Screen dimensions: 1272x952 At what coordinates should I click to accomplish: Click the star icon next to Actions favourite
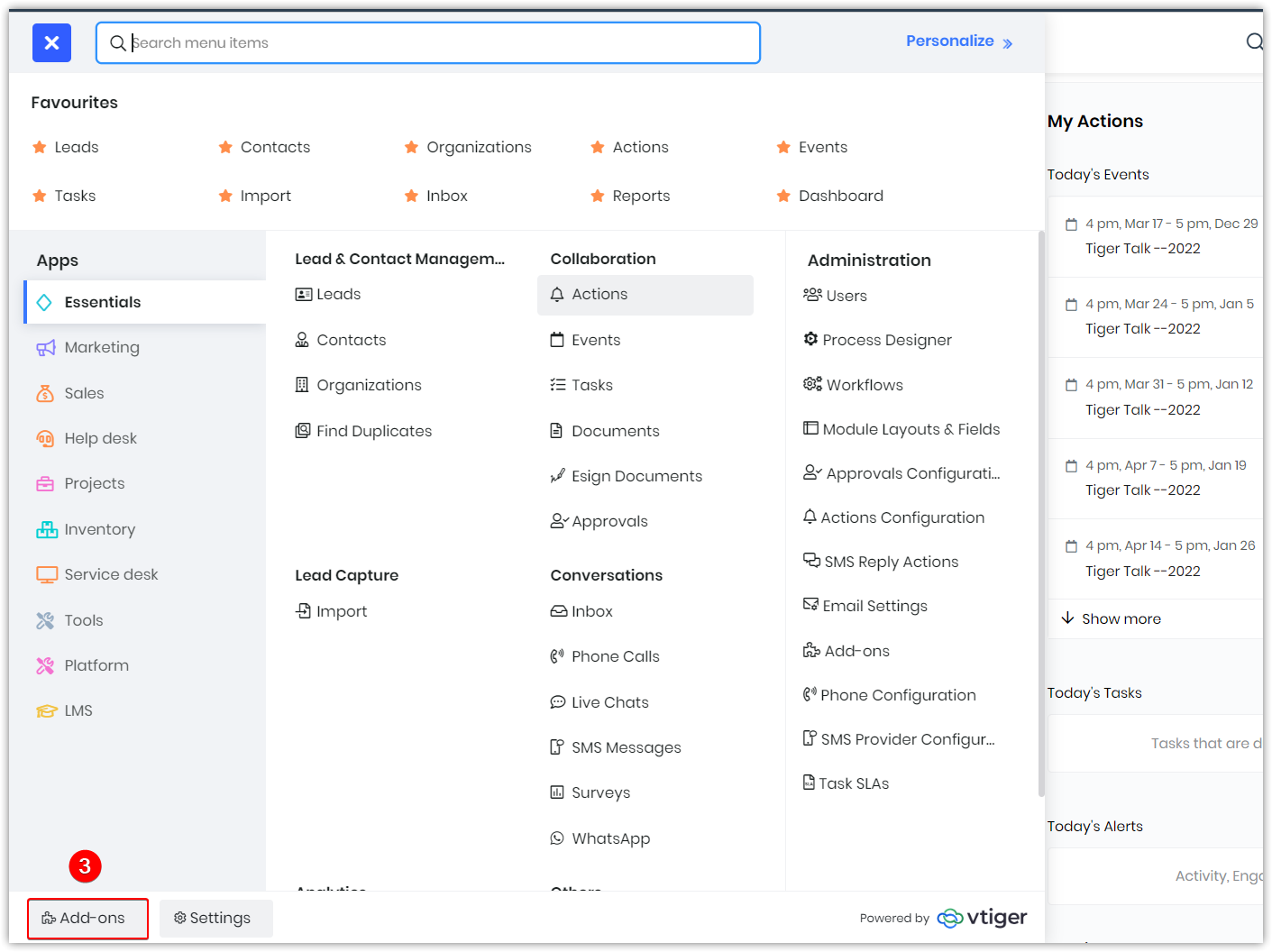tap(597, 147)
